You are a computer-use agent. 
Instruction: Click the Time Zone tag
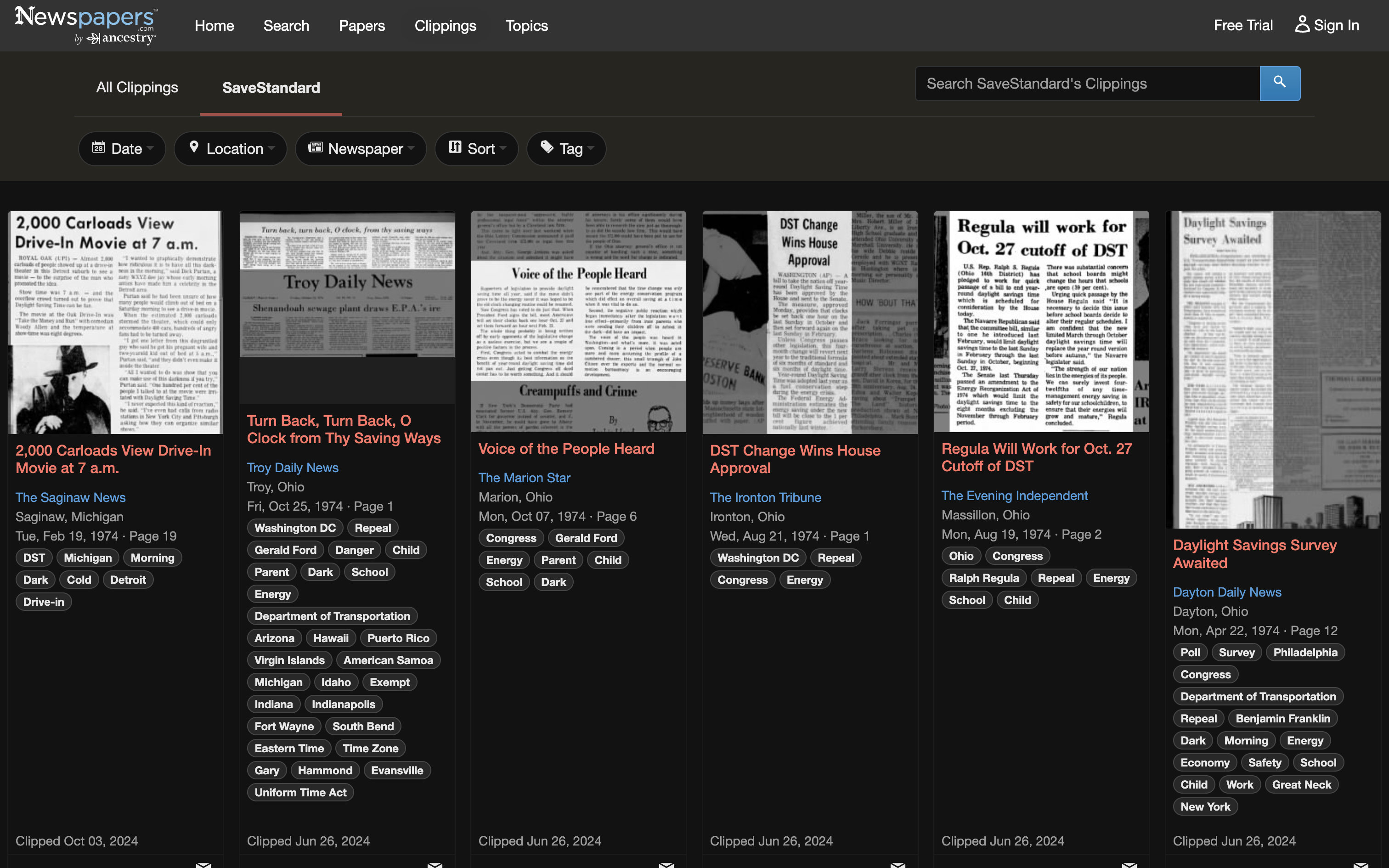(x=371, y=748)
